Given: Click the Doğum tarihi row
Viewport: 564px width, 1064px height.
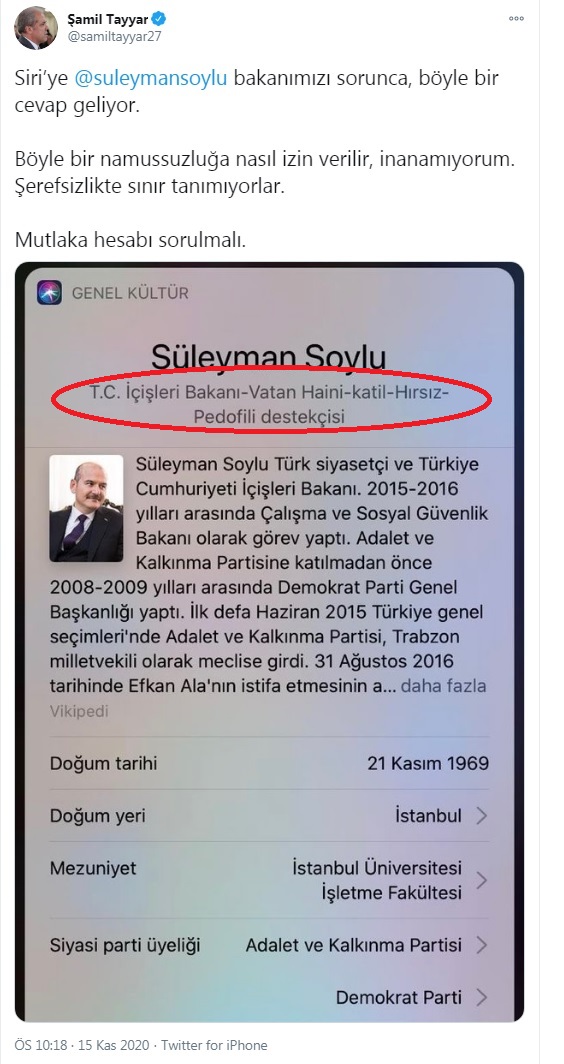Looking at the screenshot, I should point(269,763).
